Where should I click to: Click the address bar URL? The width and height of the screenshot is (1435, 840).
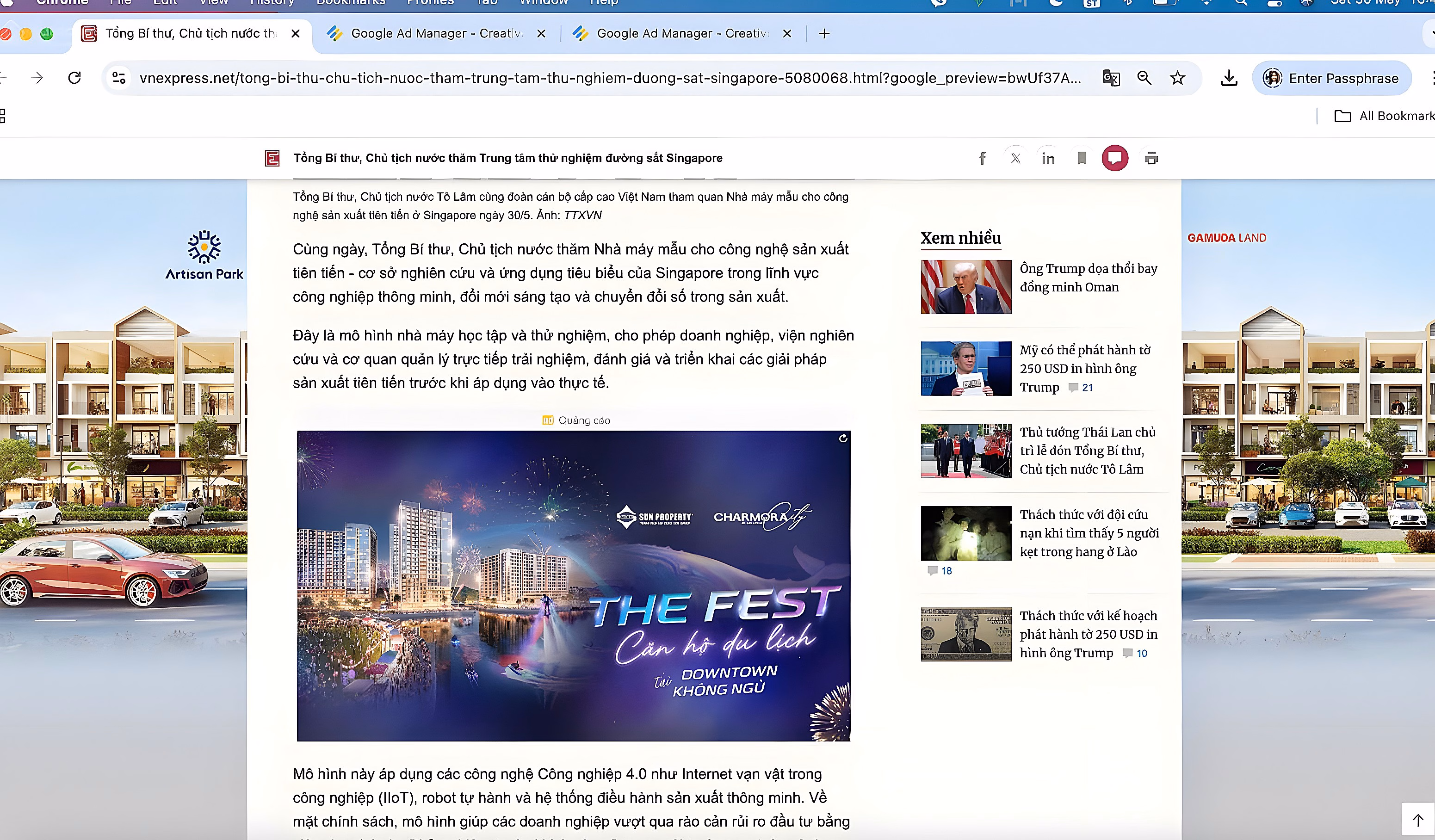[610, 78]
